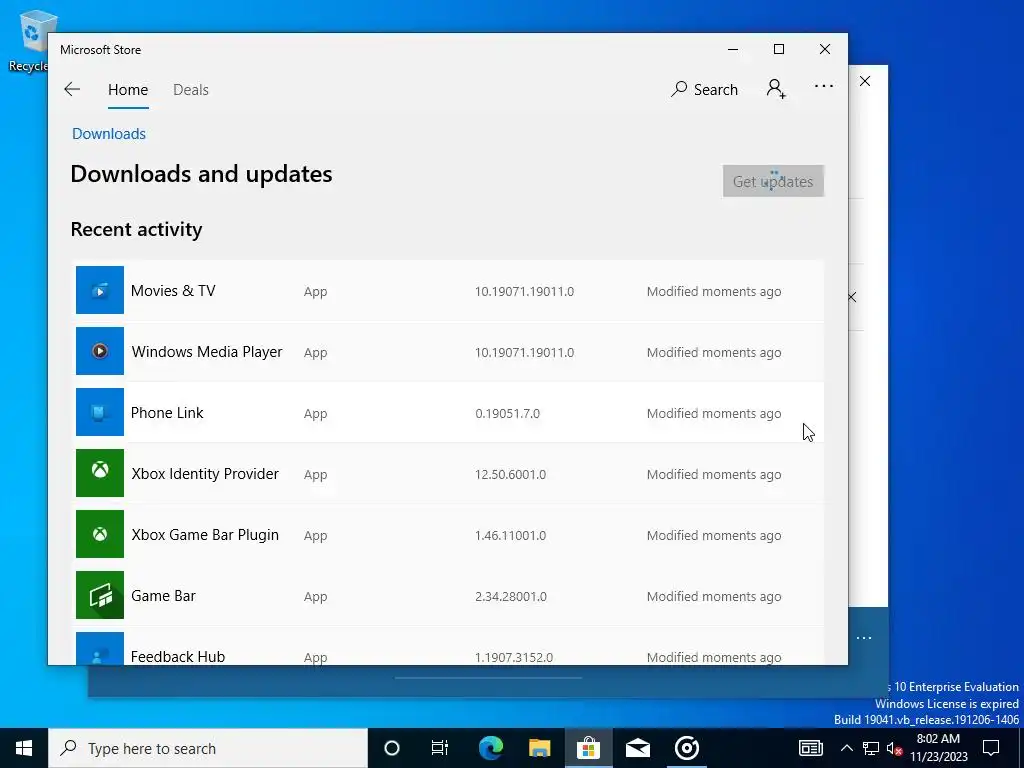
Task: Click version number 12.50.6001.0
Action: click(511, 474)
